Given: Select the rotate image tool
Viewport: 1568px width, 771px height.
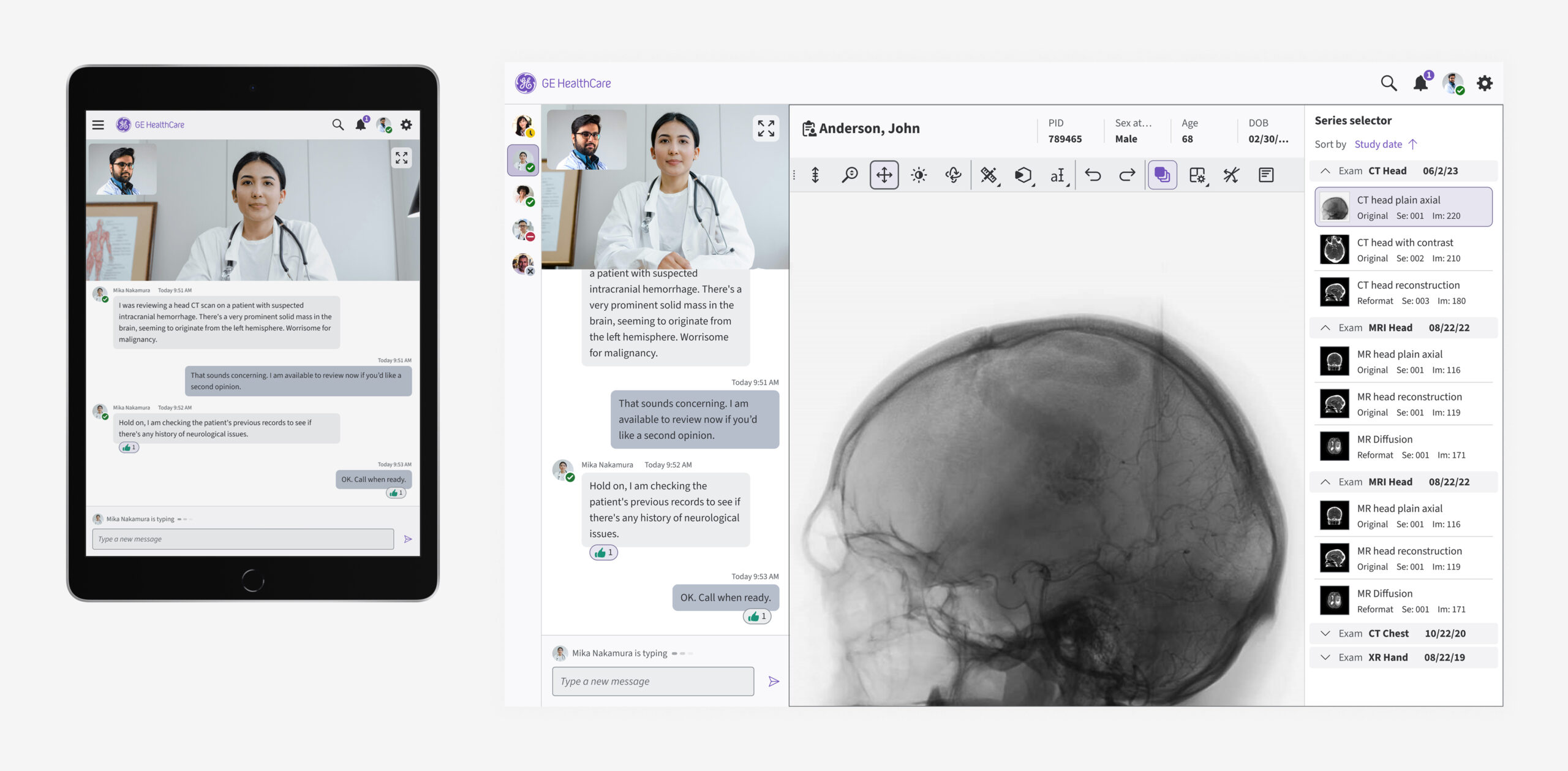Looking at the screenshot, I should [953, 175].
